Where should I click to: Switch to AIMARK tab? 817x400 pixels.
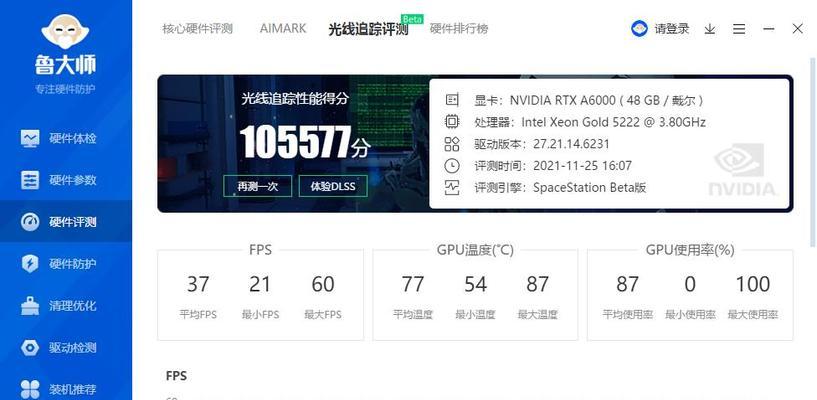click(x=283, y=28)
